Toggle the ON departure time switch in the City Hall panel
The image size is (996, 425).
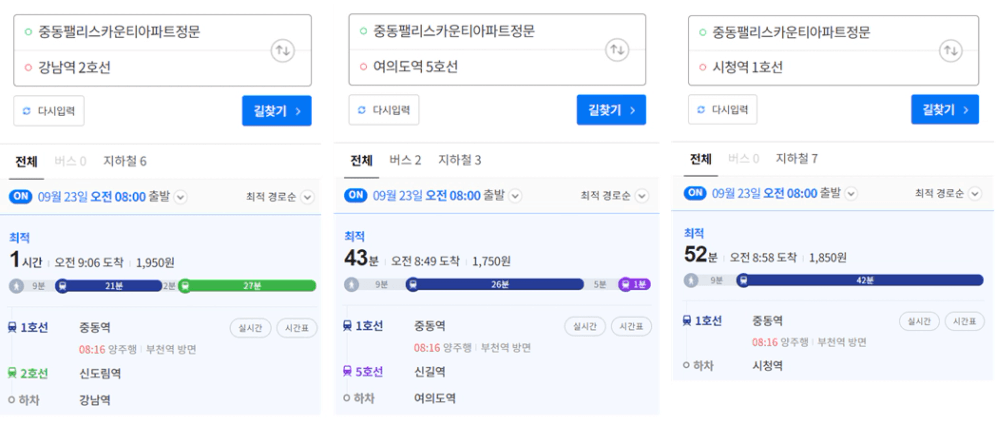tap(695, 192)
